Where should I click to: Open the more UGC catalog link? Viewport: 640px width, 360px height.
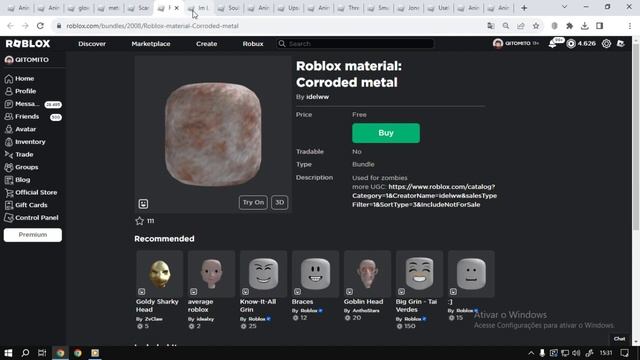[424, 196]
